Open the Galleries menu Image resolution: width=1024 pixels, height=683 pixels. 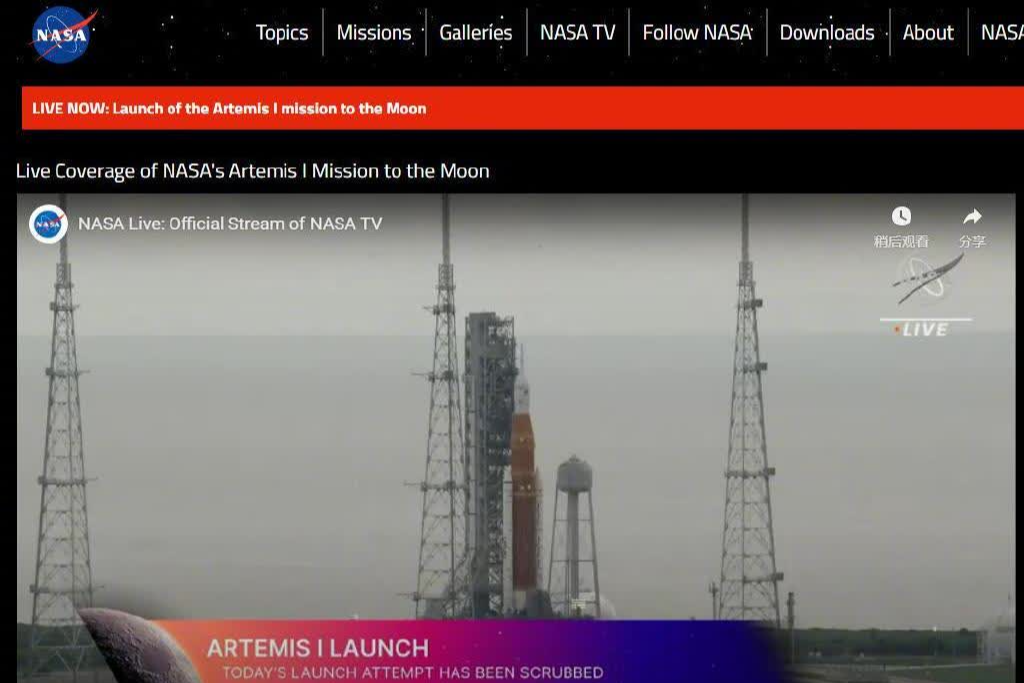475,33
